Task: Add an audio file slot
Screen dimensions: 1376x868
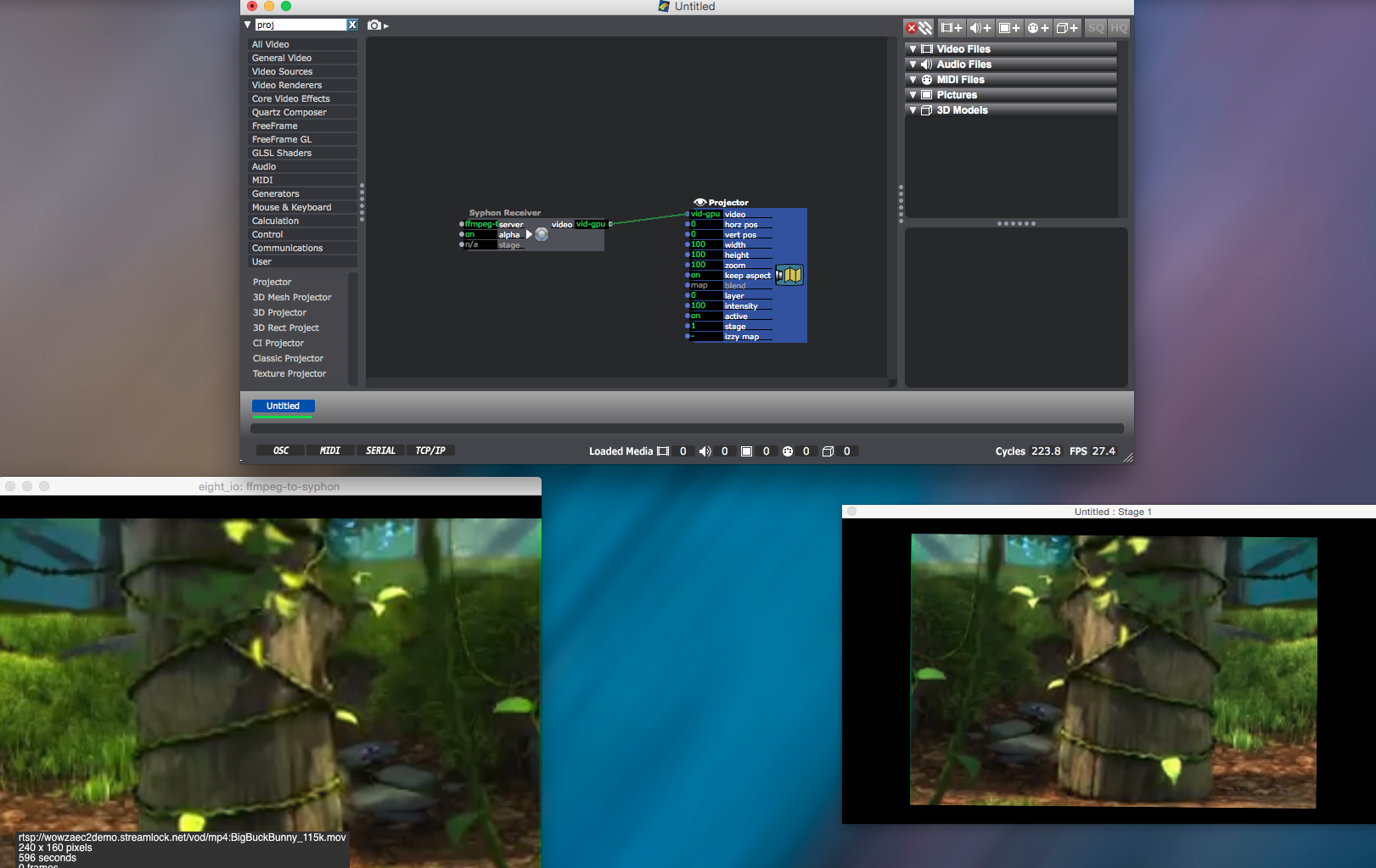Action: click(x=980, y=28)
